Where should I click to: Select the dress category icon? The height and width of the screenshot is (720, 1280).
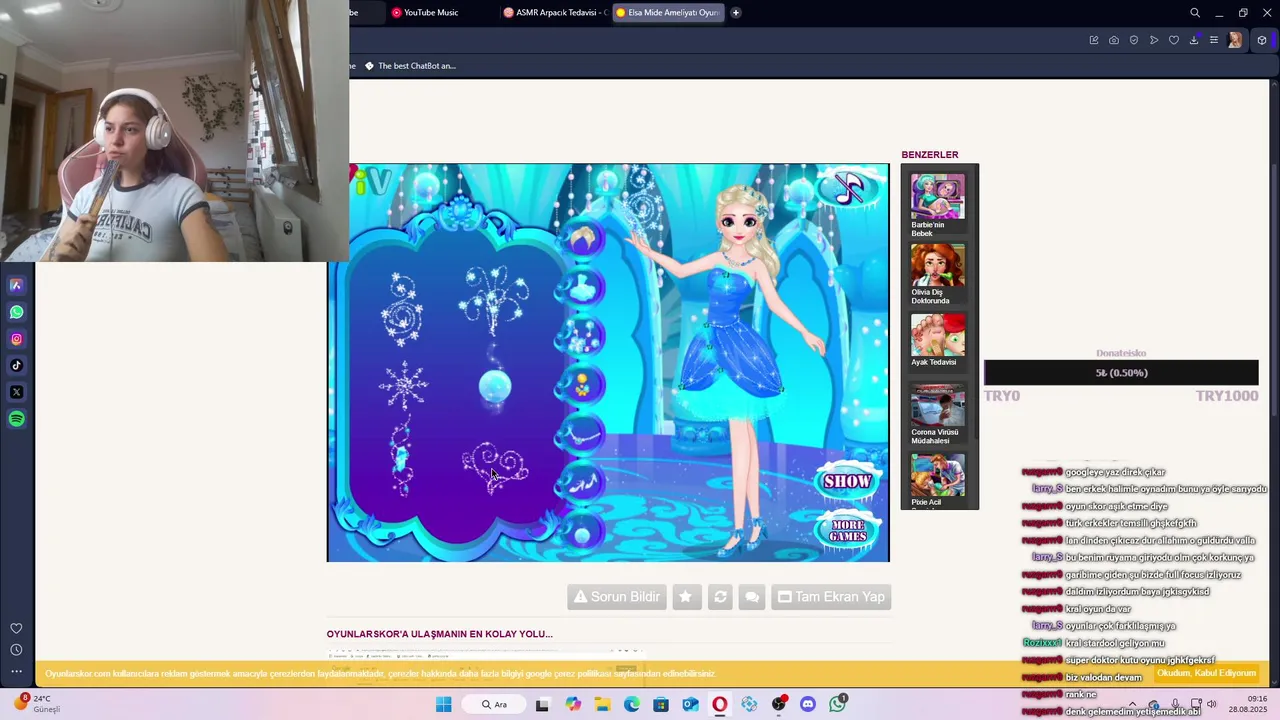[583, 290]
